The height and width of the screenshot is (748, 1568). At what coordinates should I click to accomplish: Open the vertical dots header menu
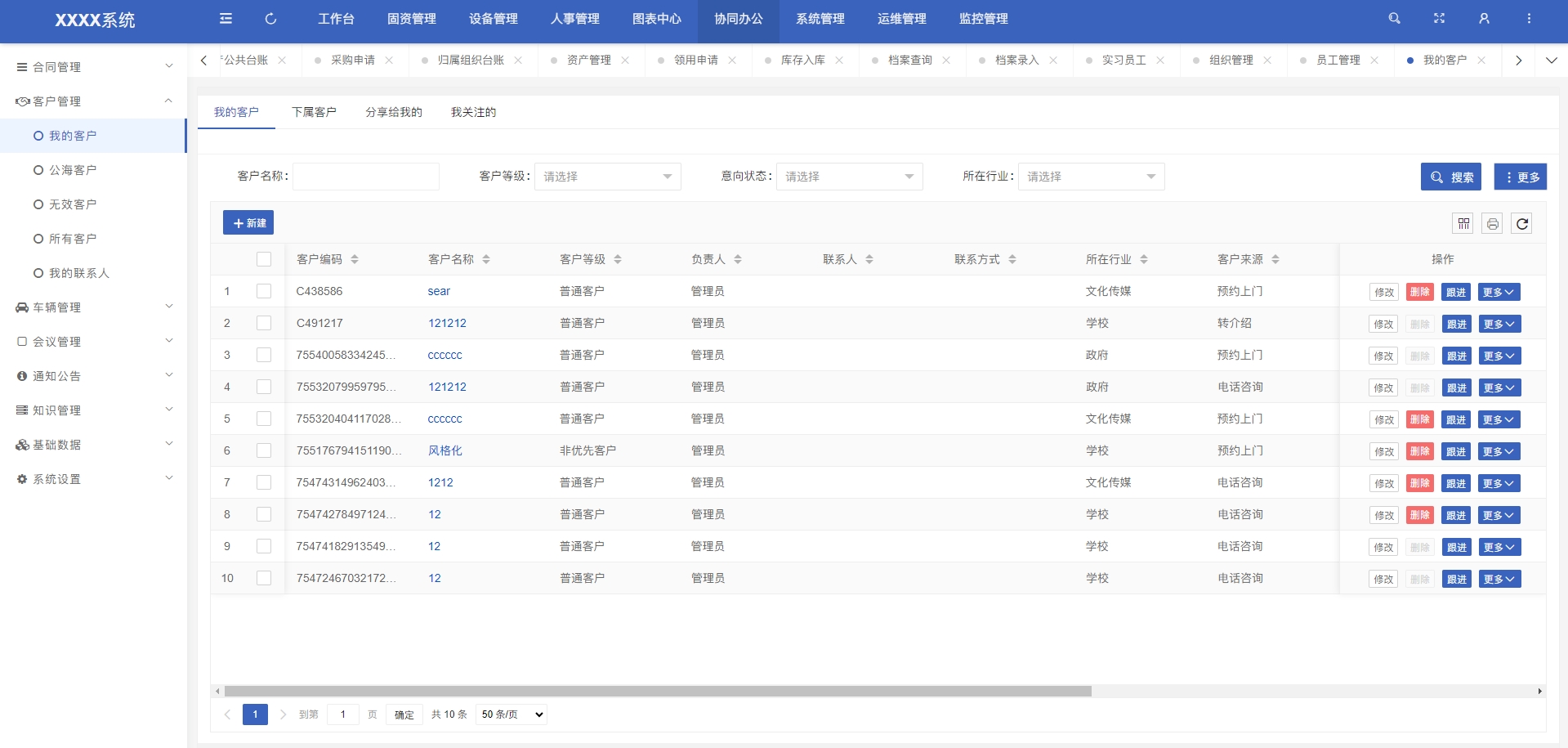[1530, 18]
